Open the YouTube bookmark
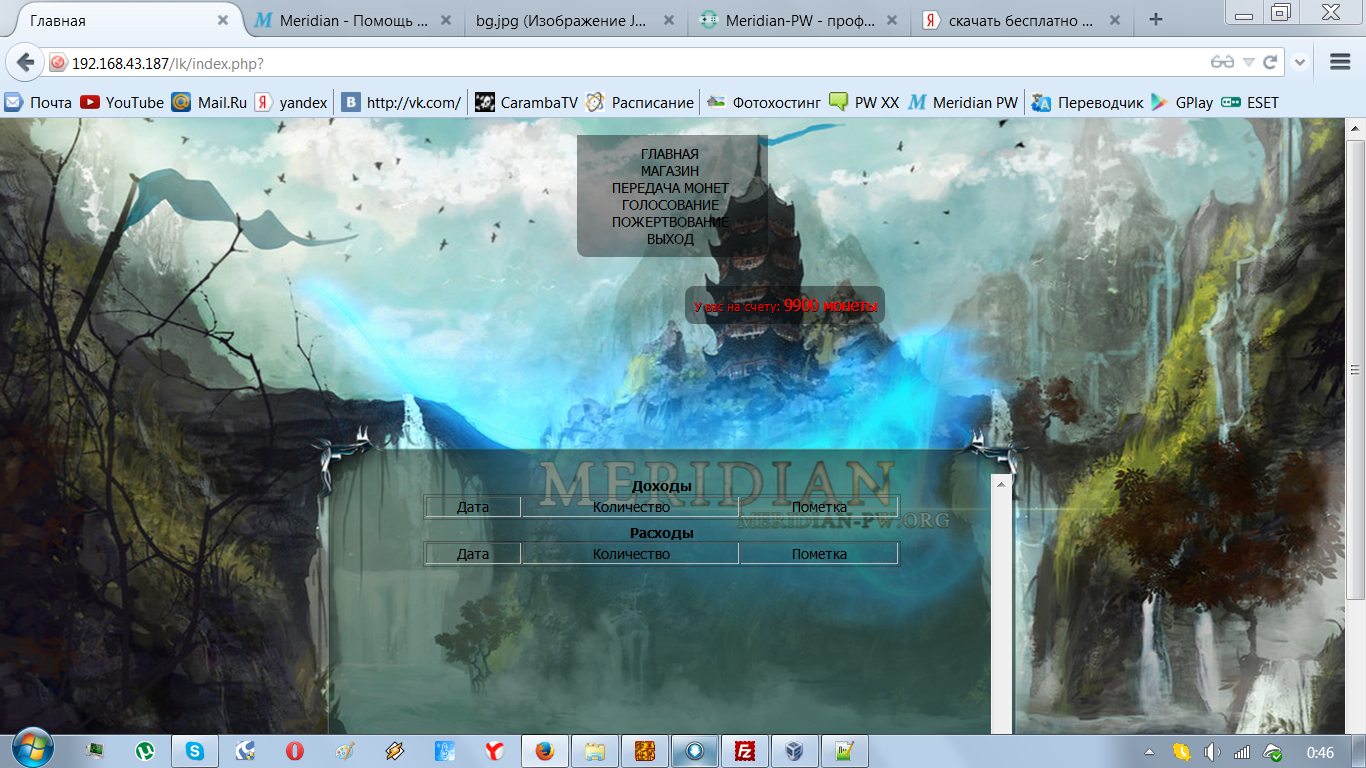The height and width of the screenshot is (768, 1366). 122,102
